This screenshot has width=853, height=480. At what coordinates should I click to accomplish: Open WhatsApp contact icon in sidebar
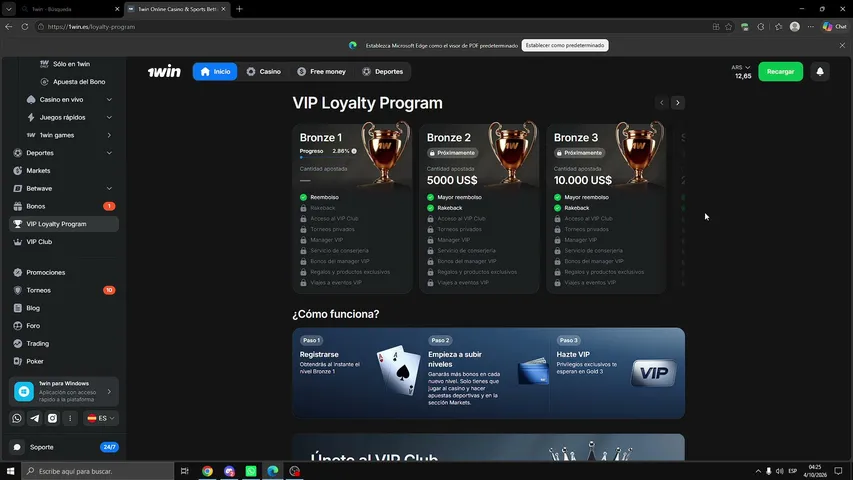click(x=17, y=418)
